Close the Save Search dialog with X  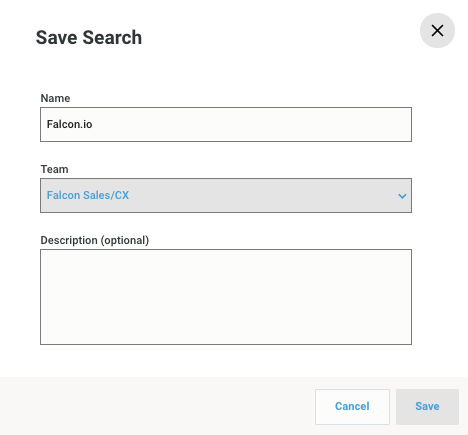tap(437, 31)
